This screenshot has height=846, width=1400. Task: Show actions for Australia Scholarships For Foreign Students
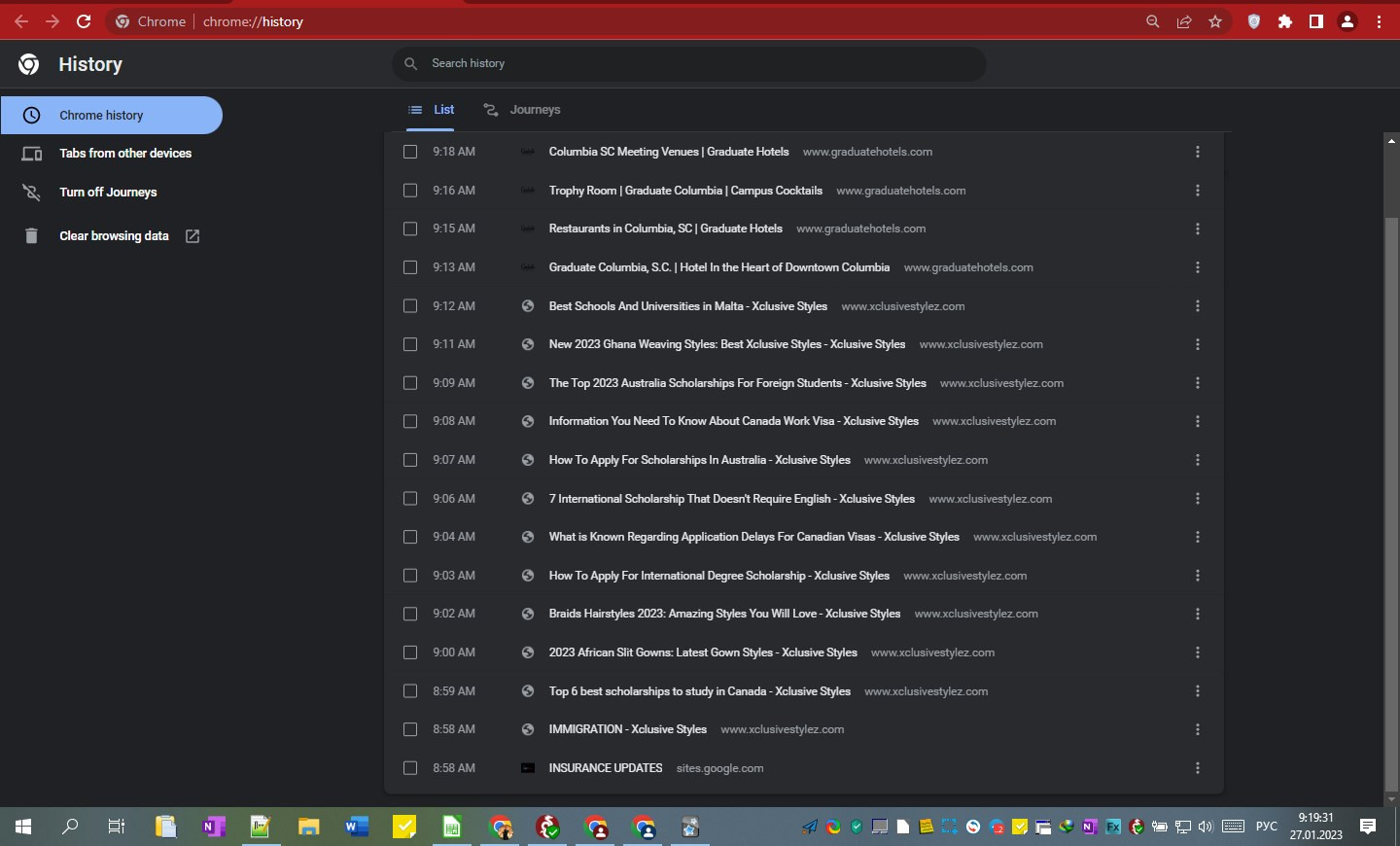pos(1198,383)
